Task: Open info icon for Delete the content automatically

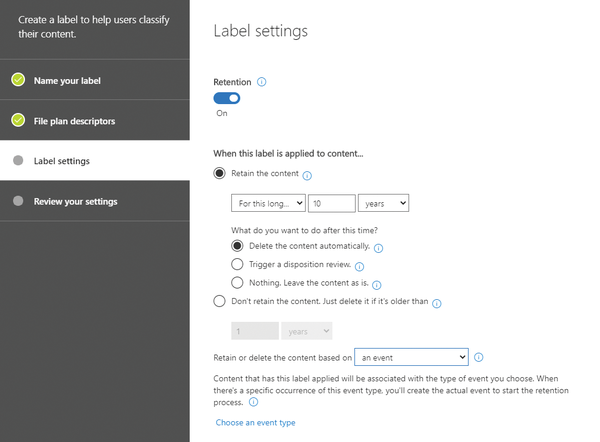Action: click(x=378, y=248)
